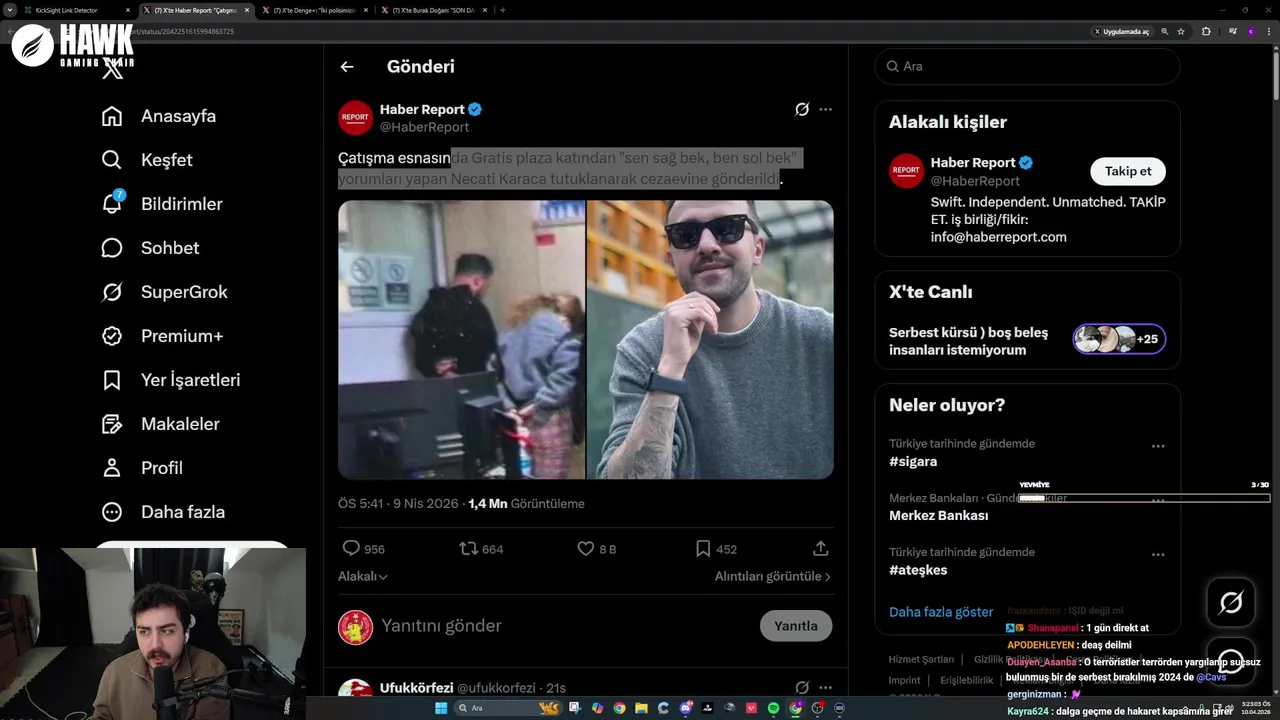Click Grok icon on Haber Report post
The height and width of the screenshot is (720, 1280).
(801, 110)
